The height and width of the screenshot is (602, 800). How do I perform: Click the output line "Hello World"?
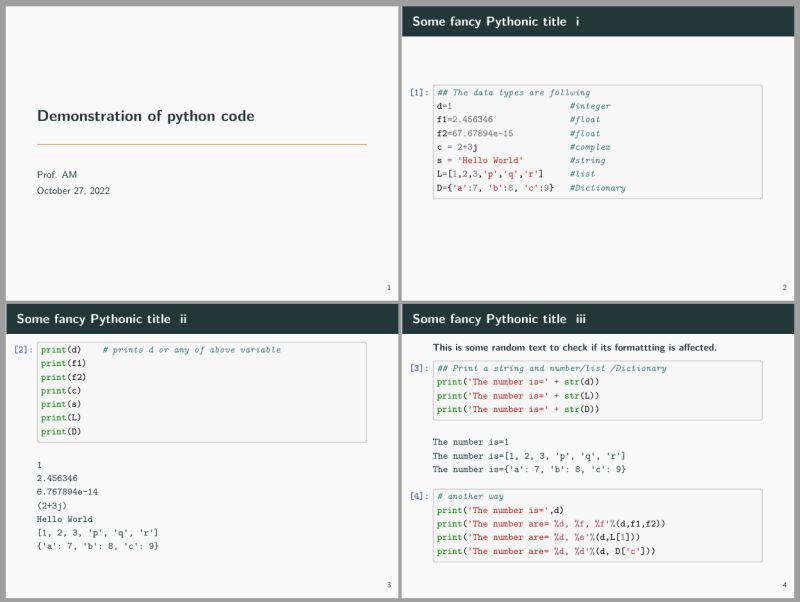[x=63, y=519]
